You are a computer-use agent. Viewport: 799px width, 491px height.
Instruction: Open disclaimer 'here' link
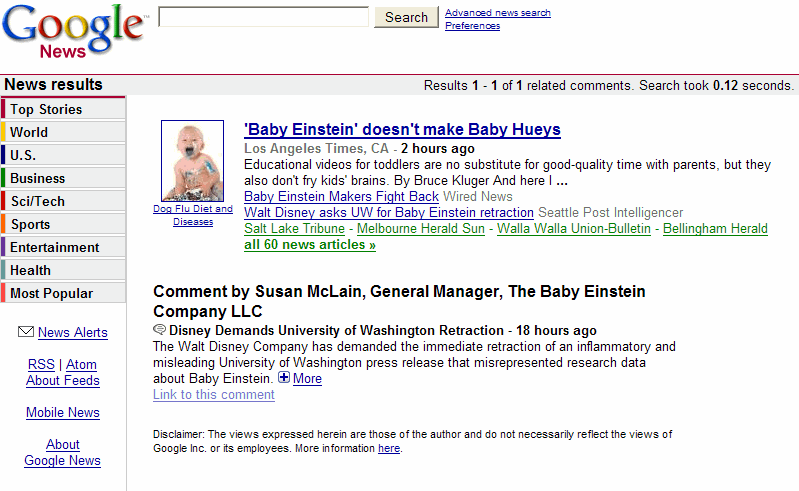[389, 448]
